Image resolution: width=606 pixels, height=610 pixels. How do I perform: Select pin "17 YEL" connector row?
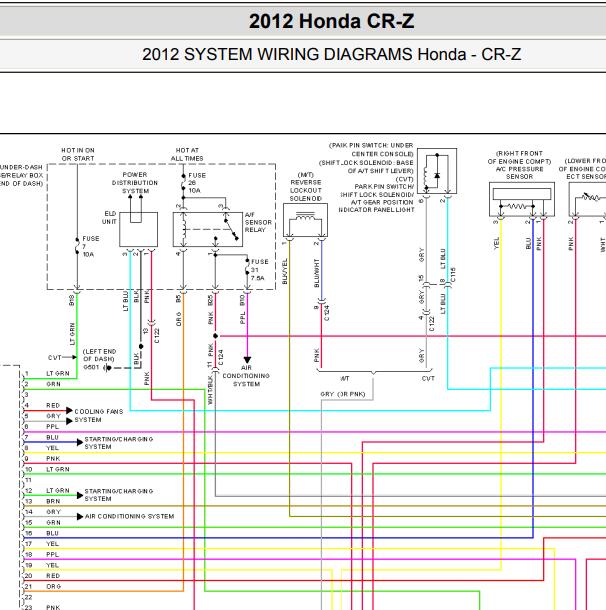[x=41, y=544]
